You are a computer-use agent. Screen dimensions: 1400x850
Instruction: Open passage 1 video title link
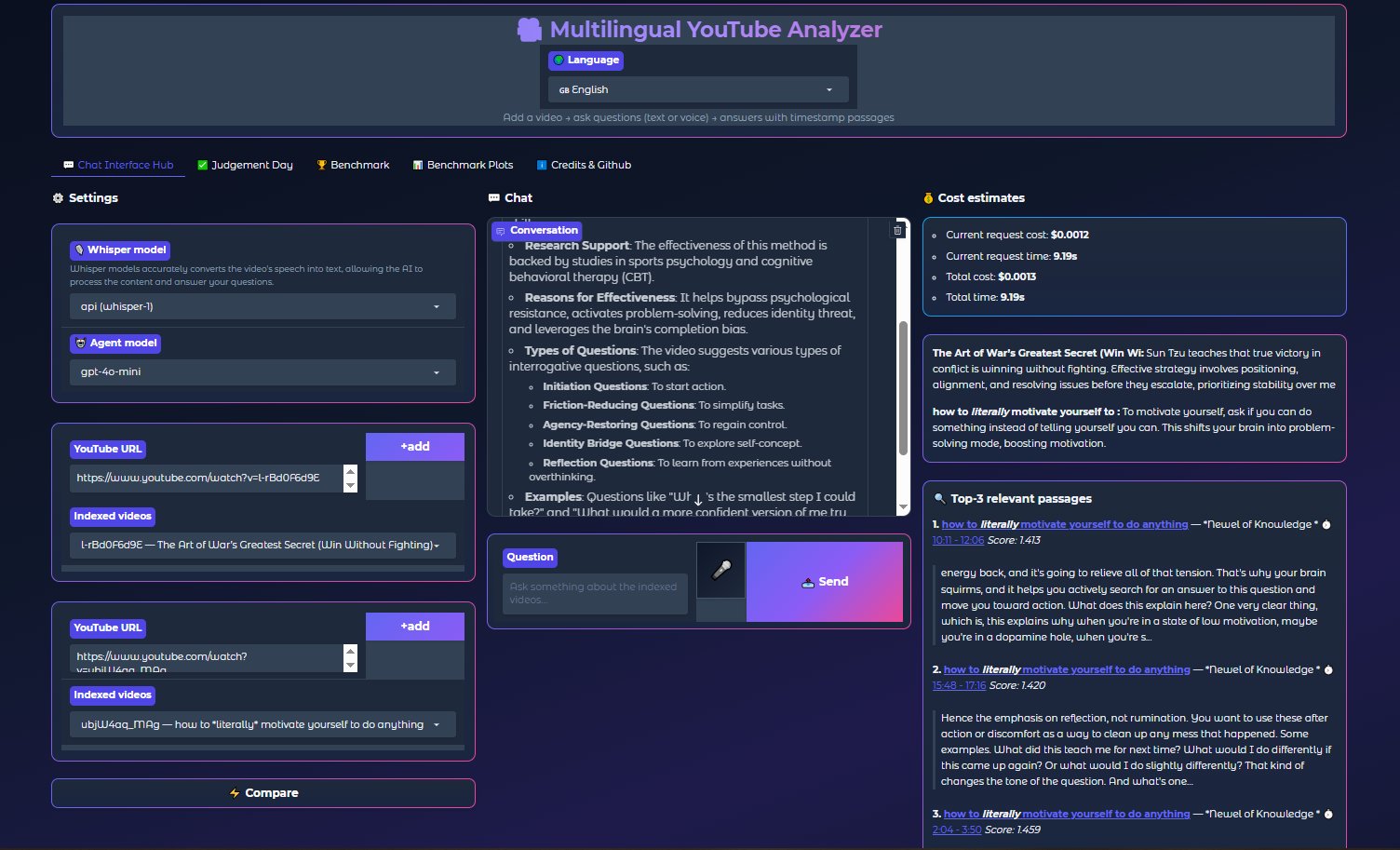tap(1065, 524)
